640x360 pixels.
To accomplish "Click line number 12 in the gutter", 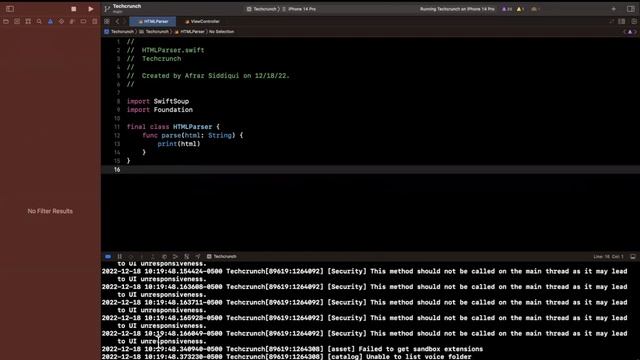I will tap(117, 136).
